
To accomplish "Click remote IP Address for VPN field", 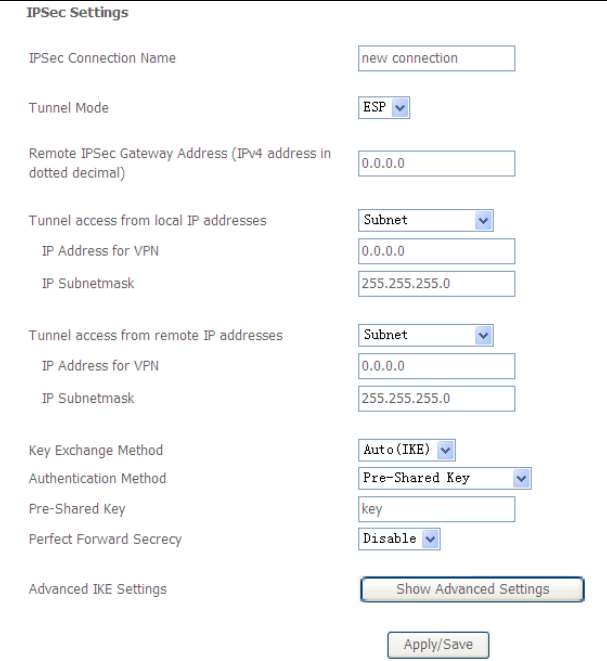I will [436, 365].
